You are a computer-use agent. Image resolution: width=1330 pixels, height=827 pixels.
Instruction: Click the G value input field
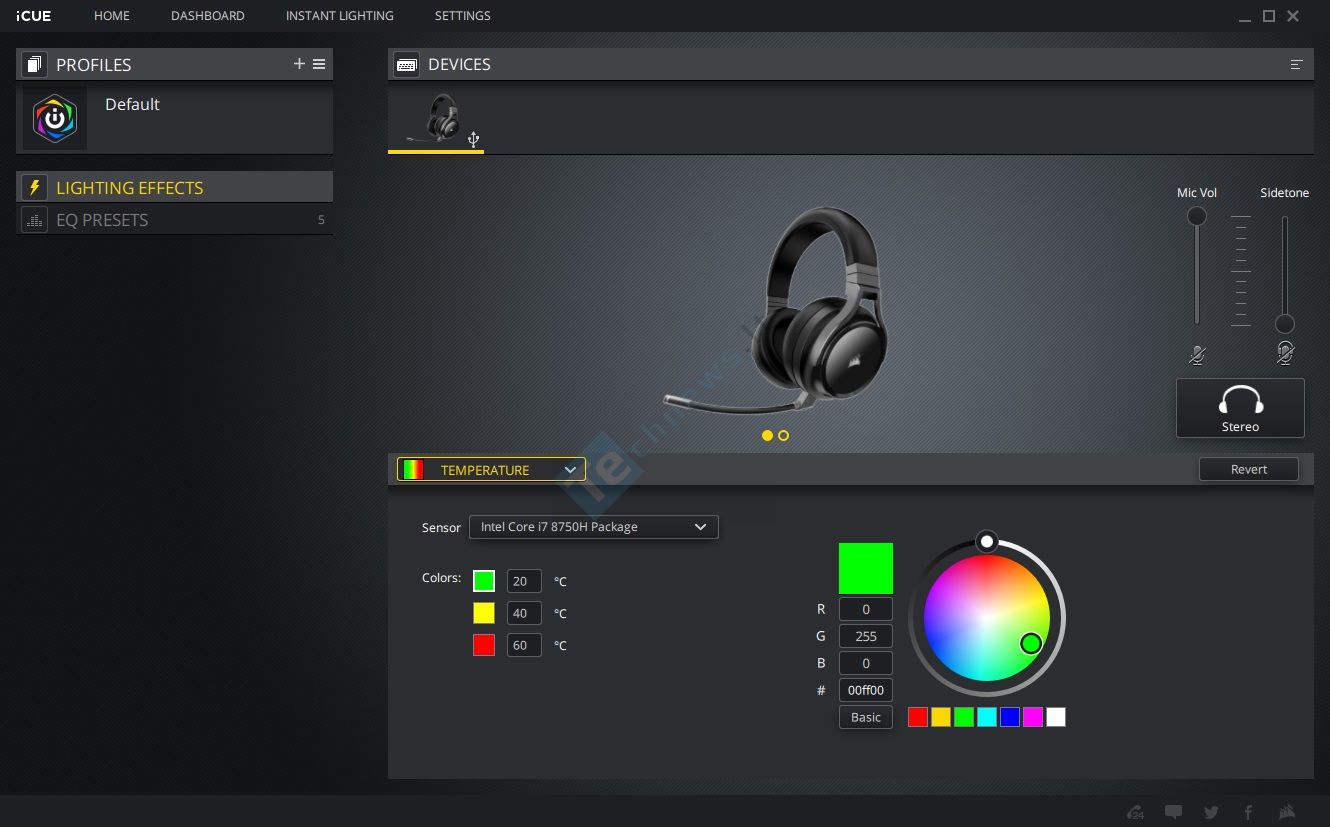tap(865, 636)
